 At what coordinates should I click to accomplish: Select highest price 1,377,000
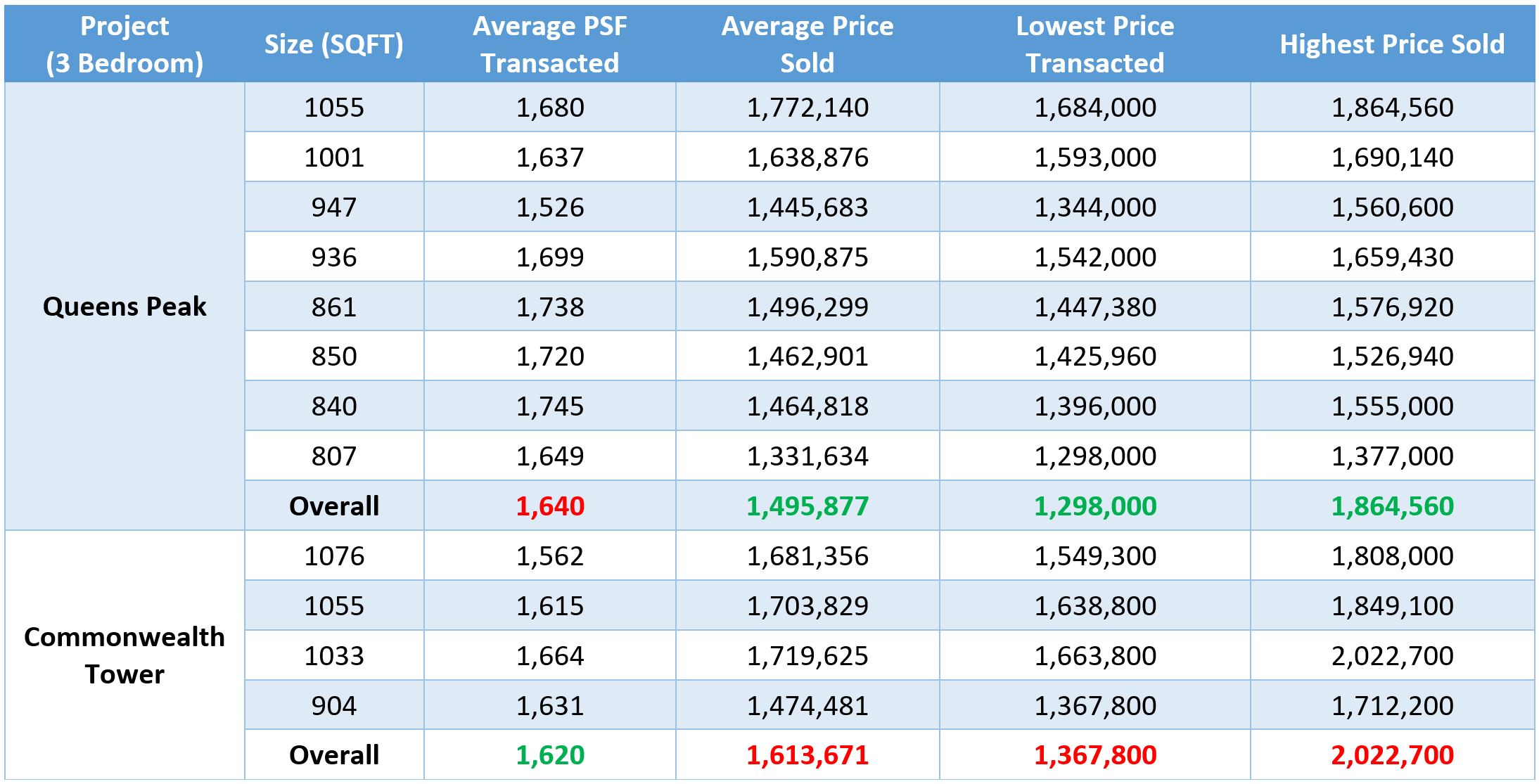[1393, 456]
